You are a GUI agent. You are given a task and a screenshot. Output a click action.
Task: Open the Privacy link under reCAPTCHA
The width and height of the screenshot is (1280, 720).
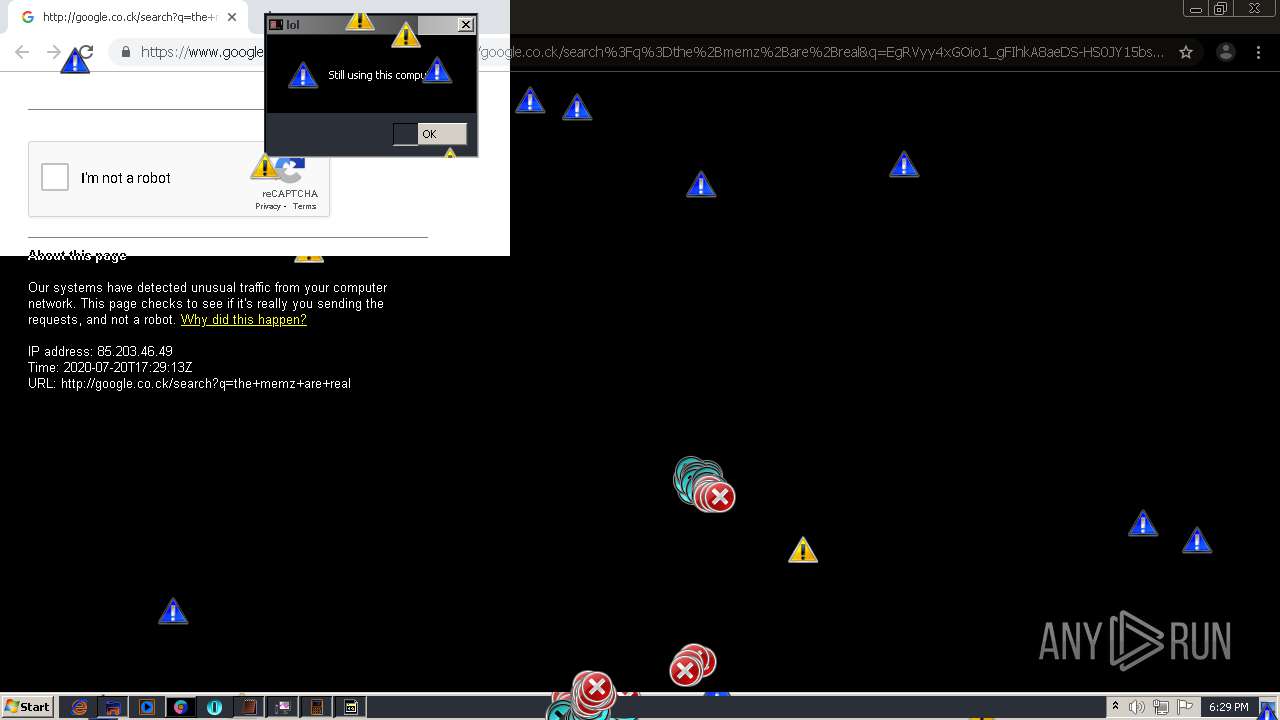[267, 206]
